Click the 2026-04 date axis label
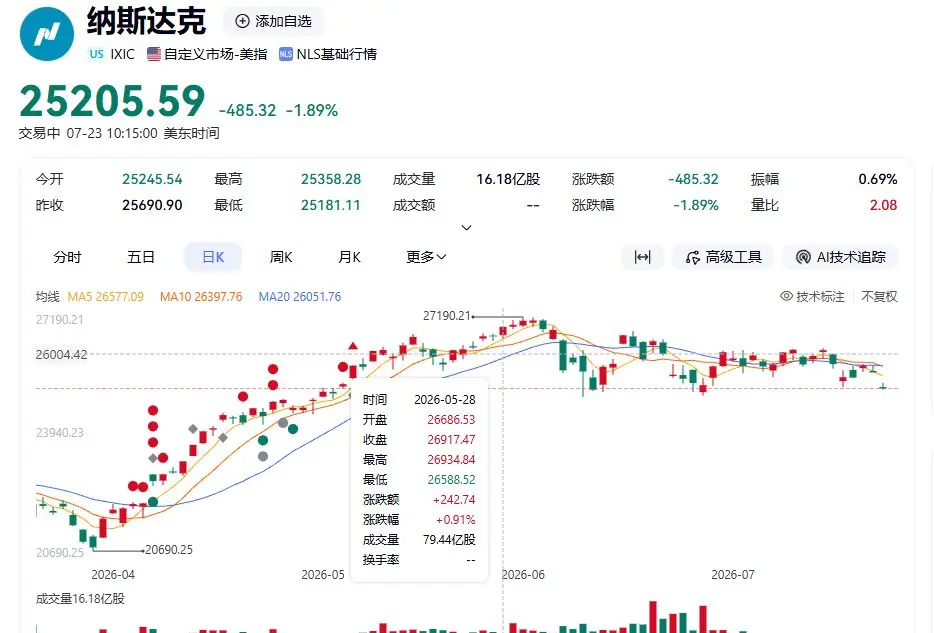Viewport: 934px width, 633px height. 113,575
